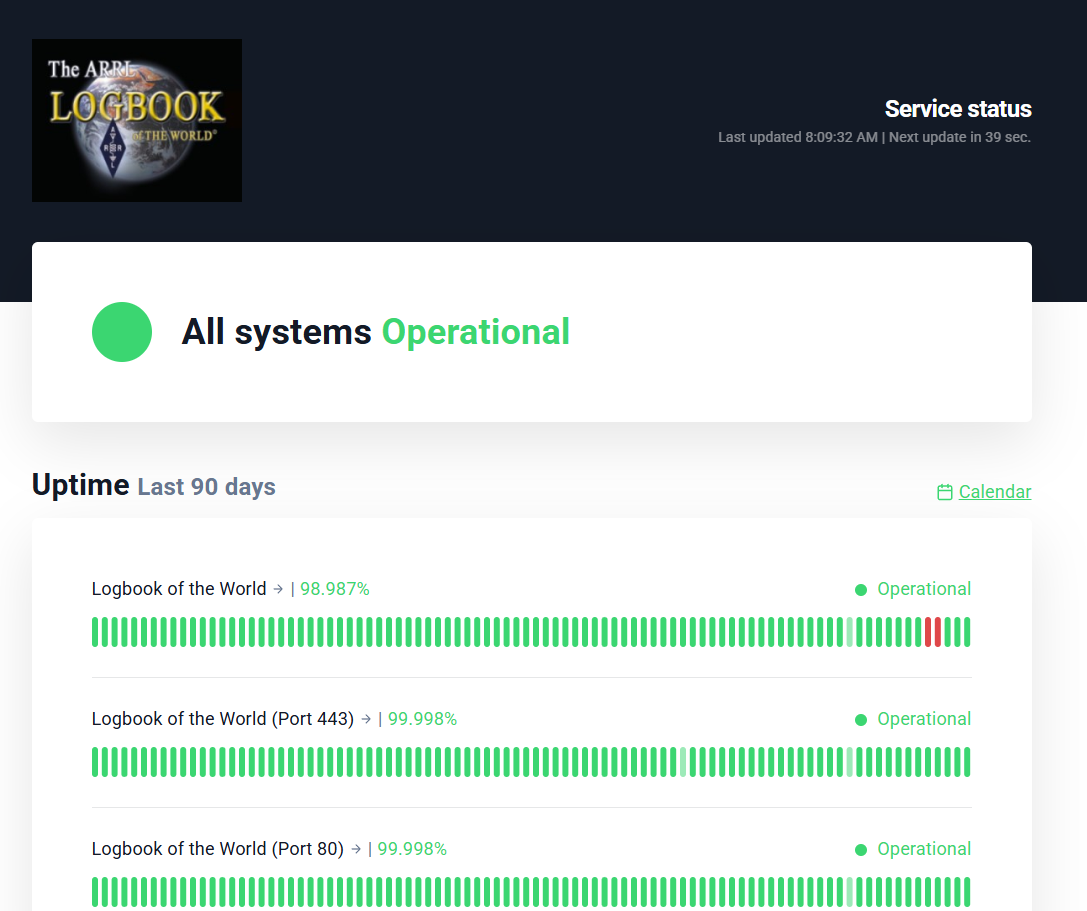Click the 'All systems Operational' heading
The image size is (1087, 911).
point(376,331)
